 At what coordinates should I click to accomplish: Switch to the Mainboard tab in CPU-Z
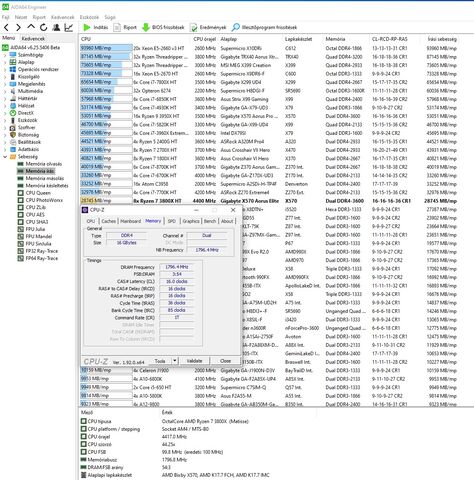[x=131, y=221]
